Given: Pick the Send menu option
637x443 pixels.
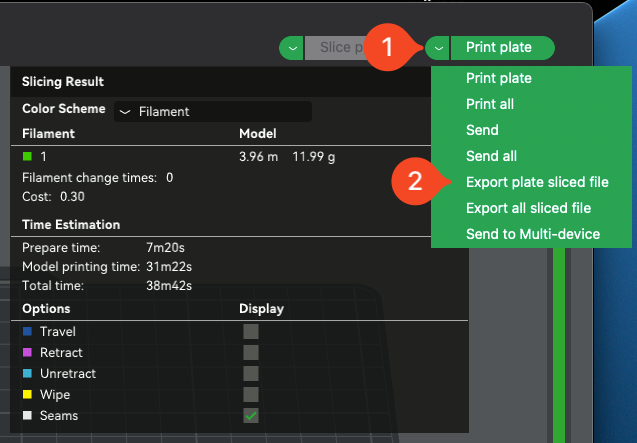Looking at the screenshot, I should [482, 130].
